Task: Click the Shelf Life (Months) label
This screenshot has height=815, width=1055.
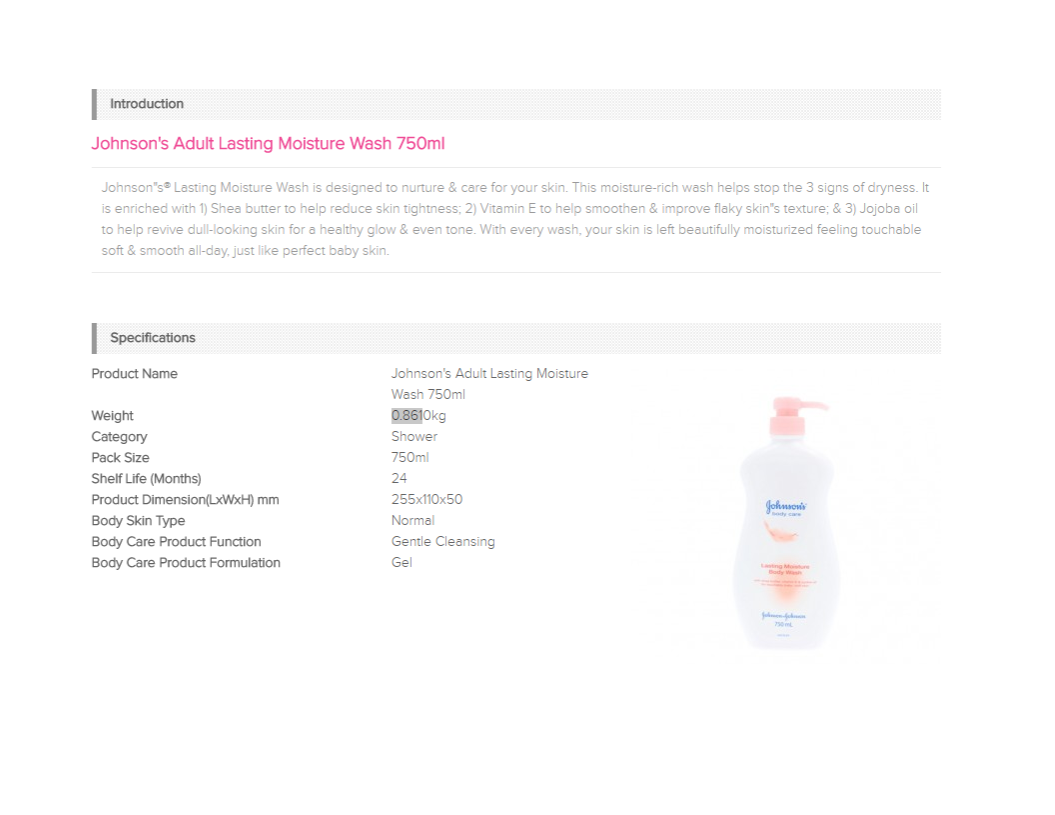Action: click(146, 479)
